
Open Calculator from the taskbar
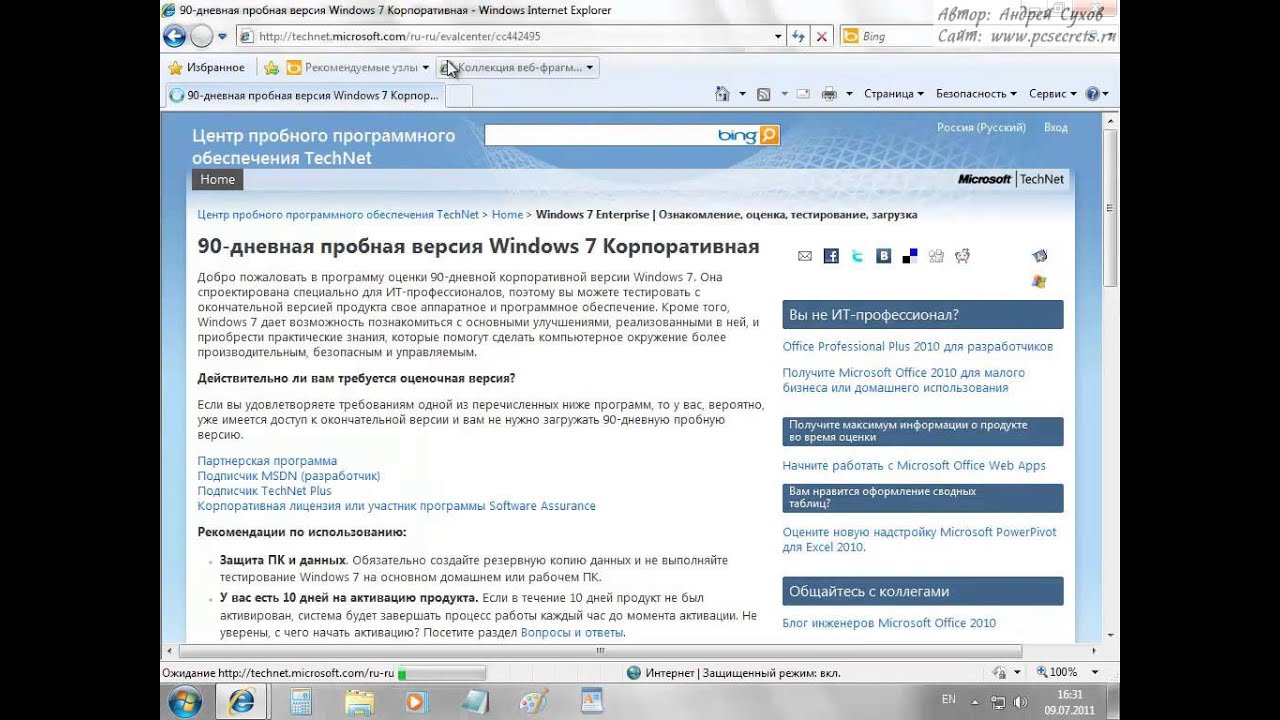tap(300, 702)
